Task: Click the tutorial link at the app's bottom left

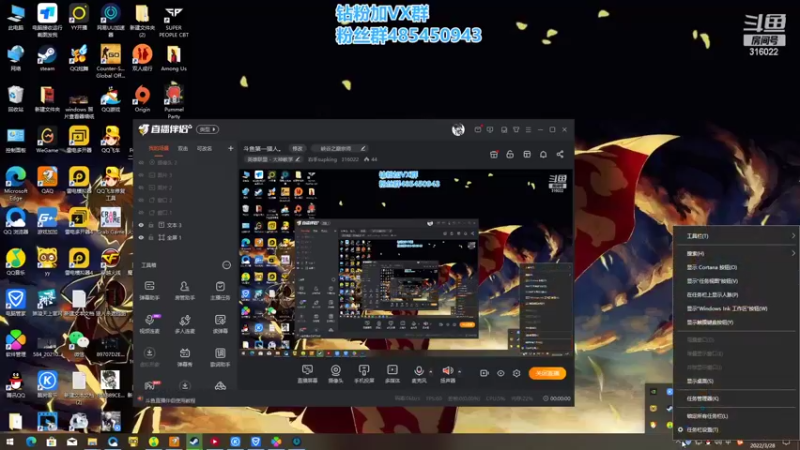Action: coord(170,401)
